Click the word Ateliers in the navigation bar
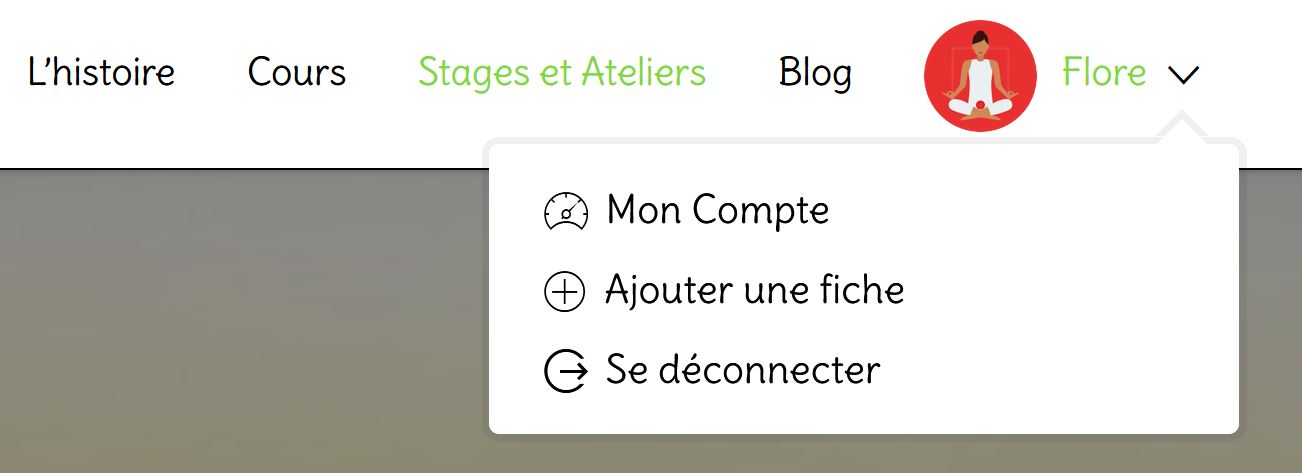 645,73
